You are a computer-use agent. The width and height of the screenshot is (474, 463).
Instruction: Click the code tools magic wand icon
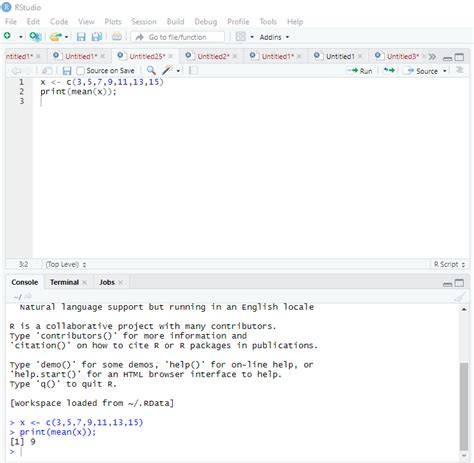(167, 70)
